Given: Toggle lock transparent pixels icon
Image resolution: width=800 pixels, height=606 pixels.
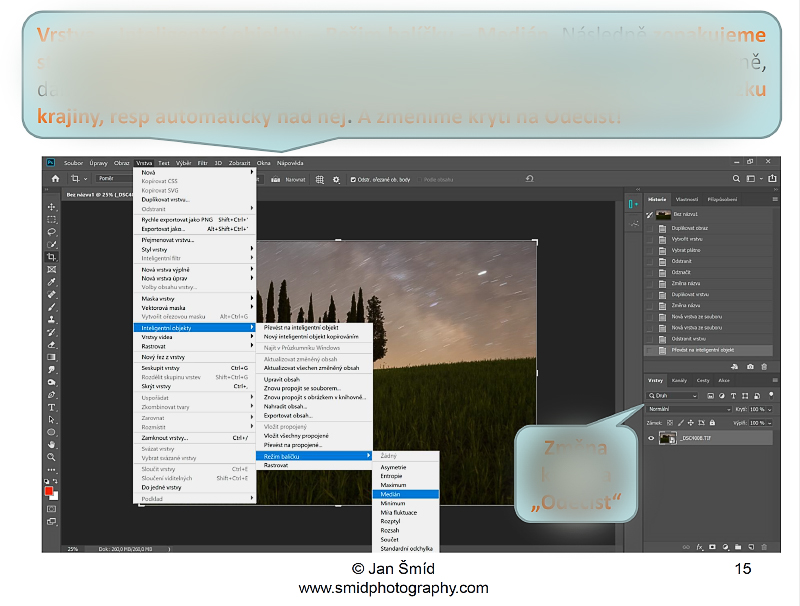Looking at the screenshot, I should [670, 423].
